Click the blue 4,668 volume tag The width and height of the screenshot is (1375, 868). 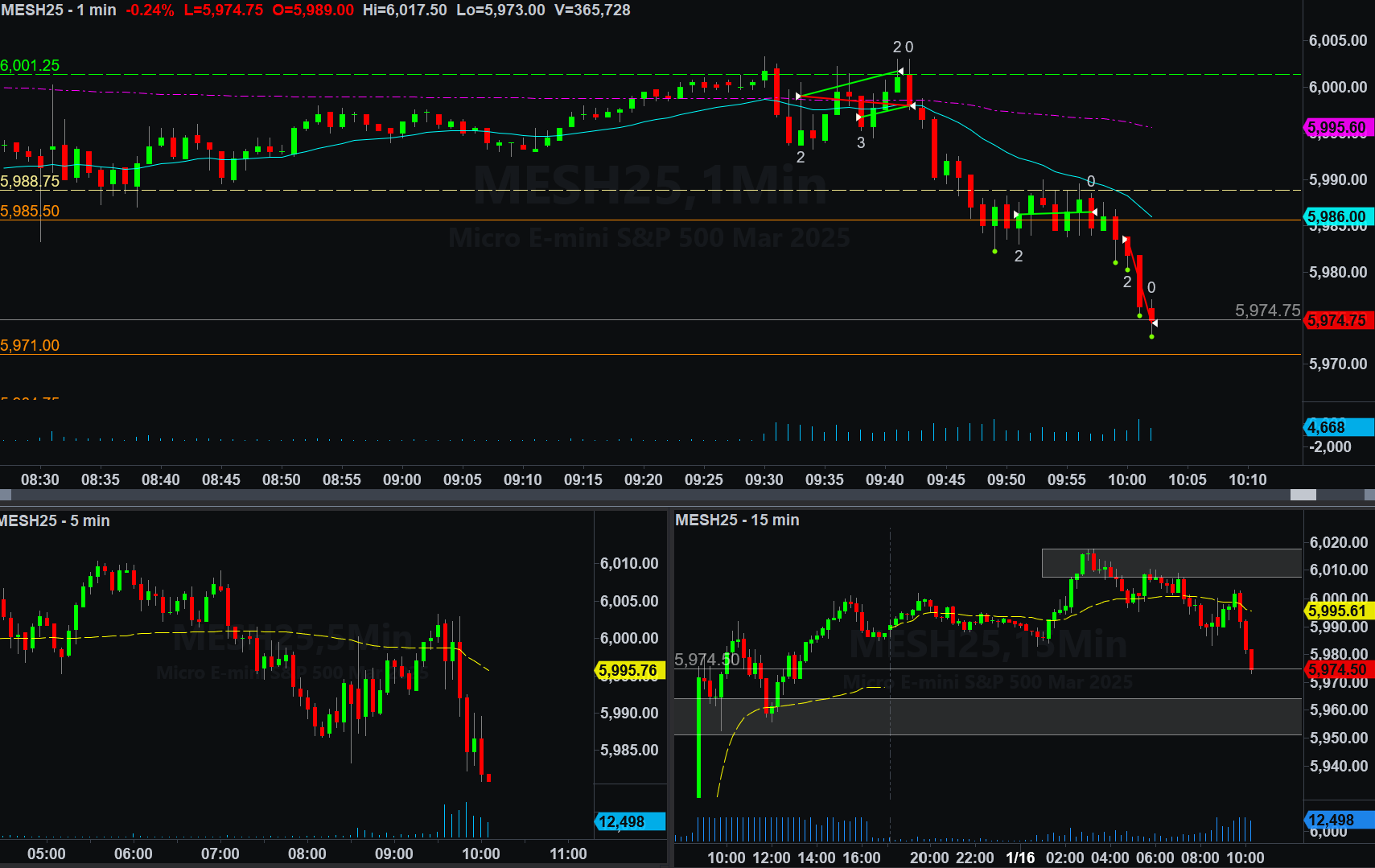click(1328, 427)
